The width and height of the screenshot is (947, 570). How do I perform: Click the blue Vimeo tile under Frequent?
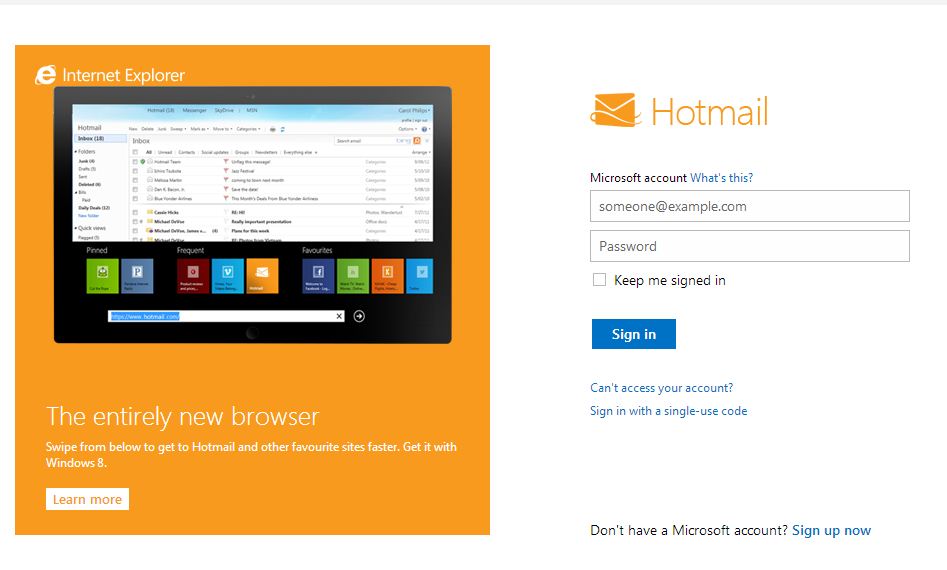[x=228, y=276]
